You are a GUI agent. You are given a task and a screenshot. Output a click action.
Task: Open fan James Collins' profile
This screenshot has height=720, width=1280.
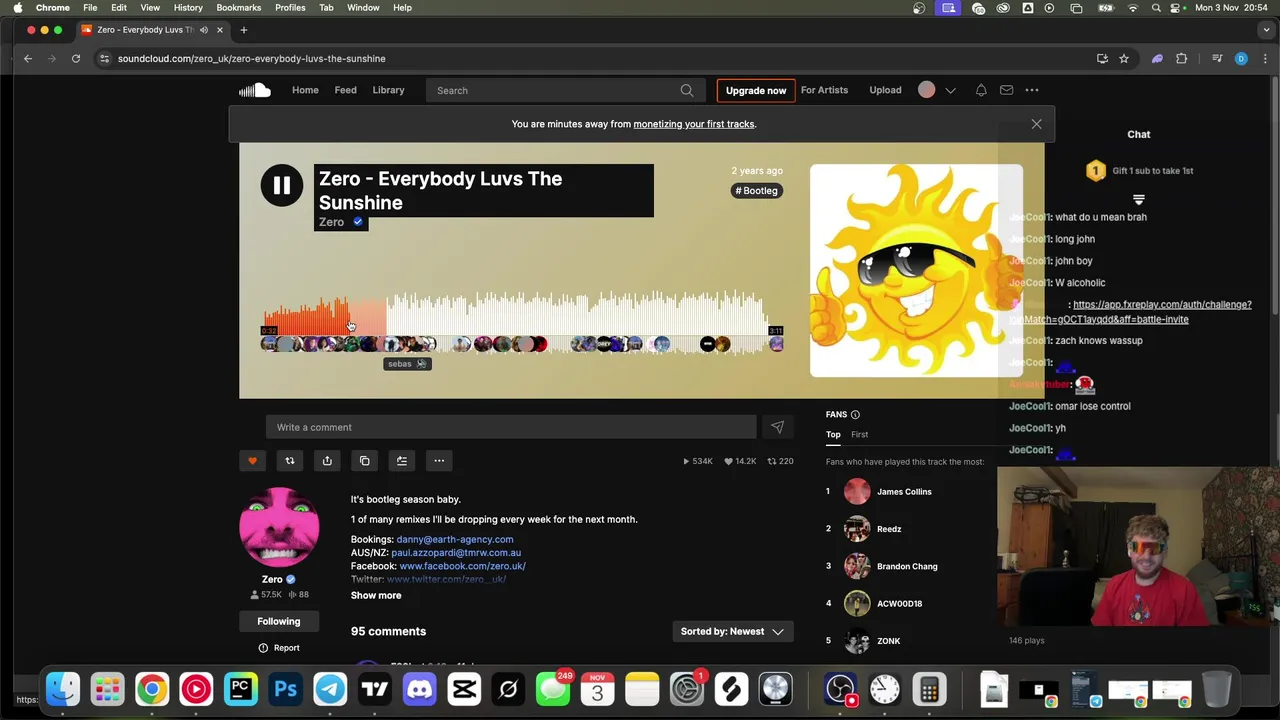click(904, 492)
